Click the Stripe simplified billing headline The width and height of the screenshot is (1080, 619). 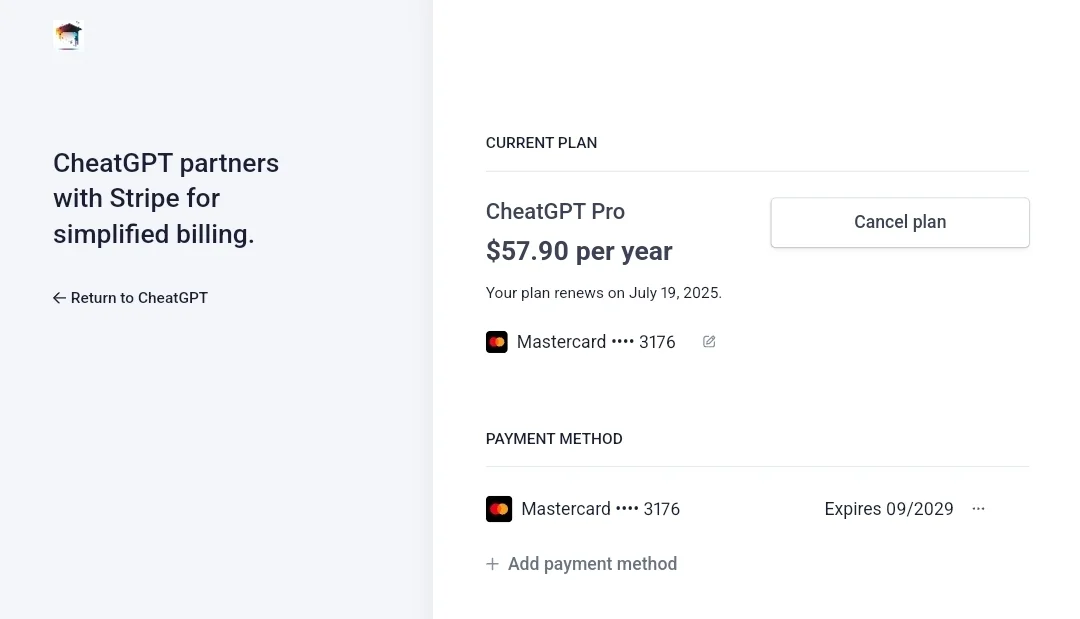[166, 198]
